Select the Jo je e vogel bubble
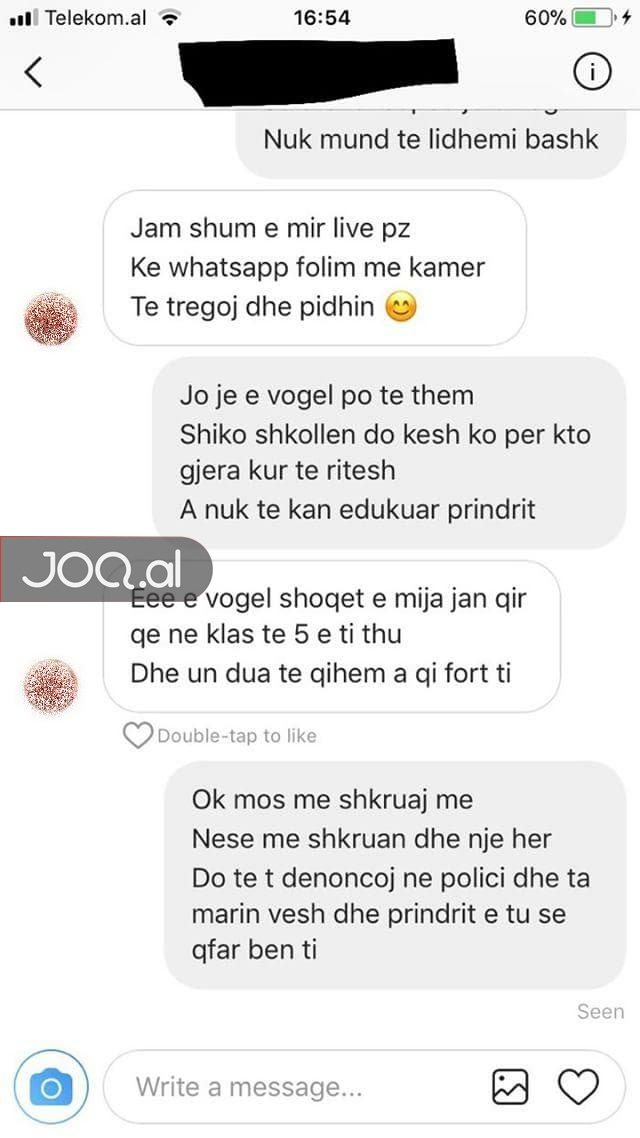This screenshot has width=640, height=1138. click(389, 452)
